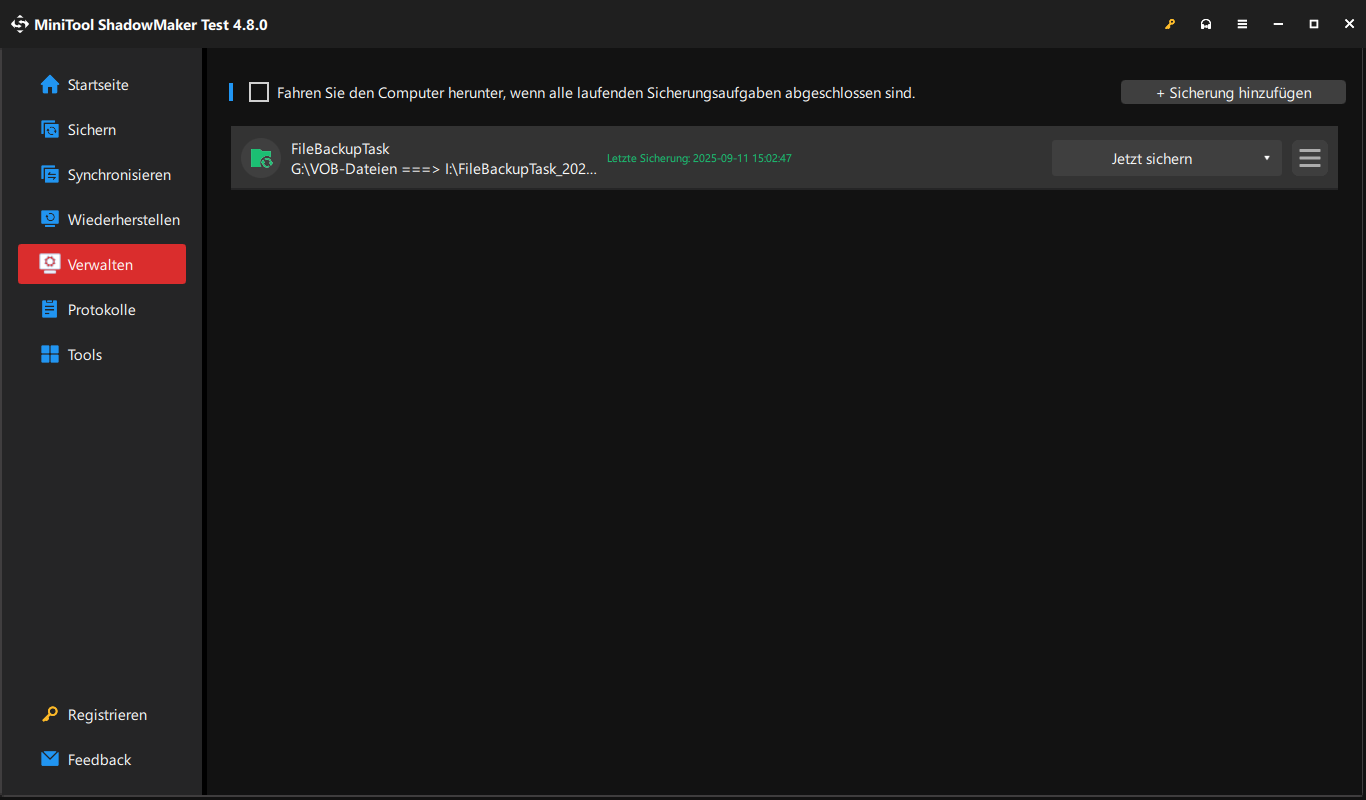
Task: Open the FileBackupTask options menu
Action: click(1309, 157)
